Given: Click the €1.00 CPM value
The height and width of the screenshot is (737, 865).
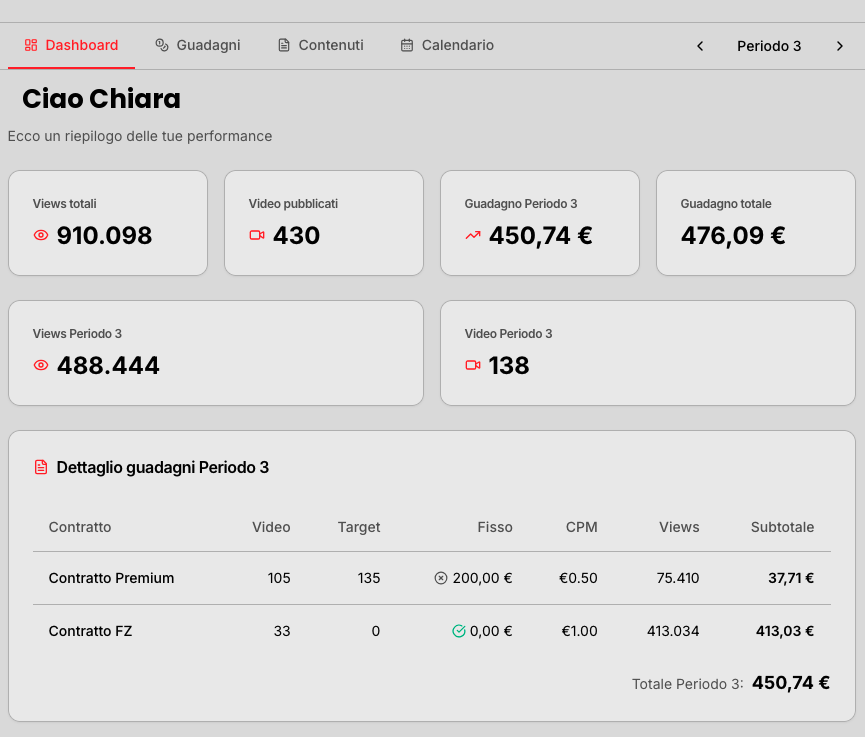Looking at the screenshot, I should [x=579, y=631].
